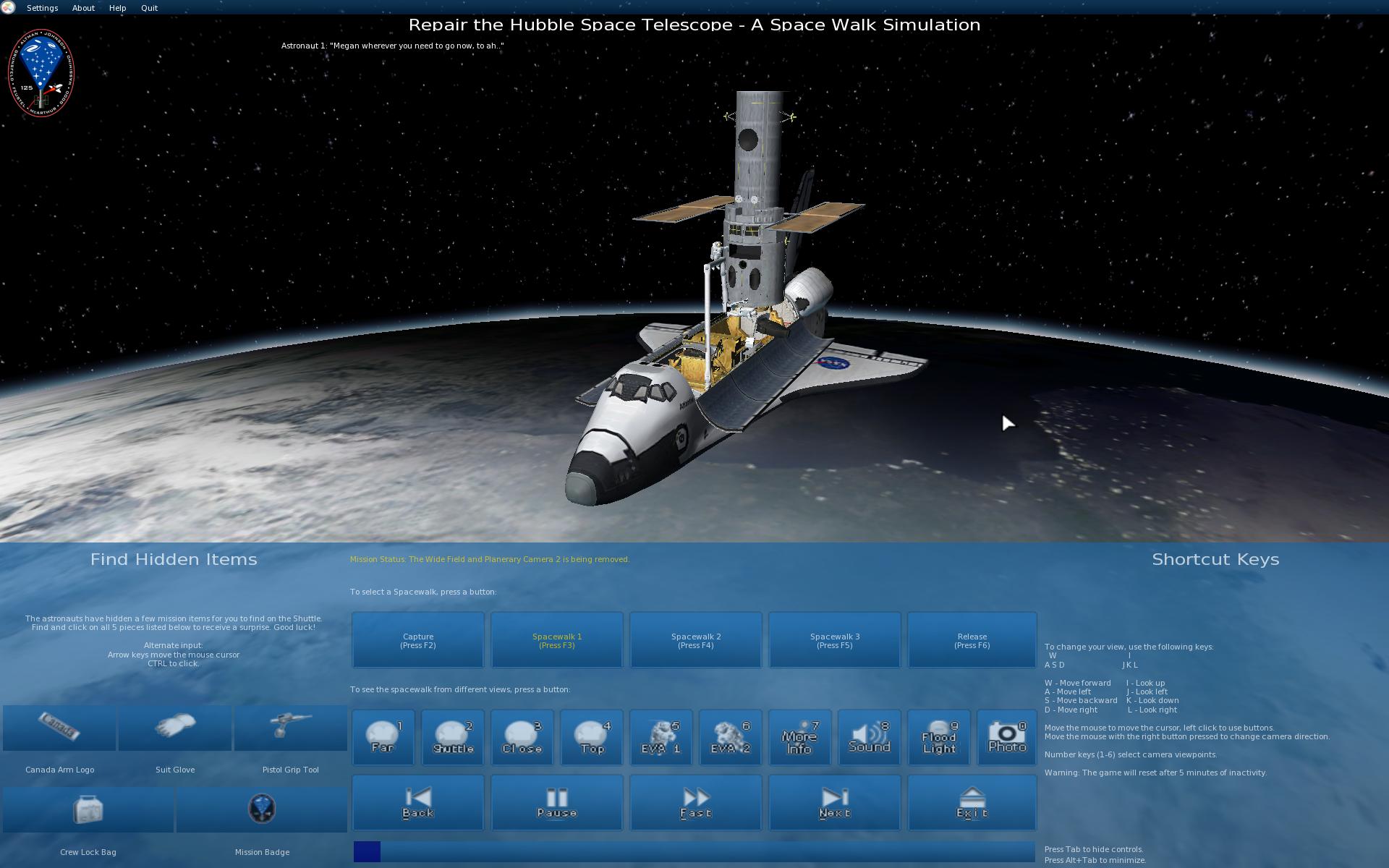
Task: Pause the spacewalk simulation
Action: pos(557,803)
